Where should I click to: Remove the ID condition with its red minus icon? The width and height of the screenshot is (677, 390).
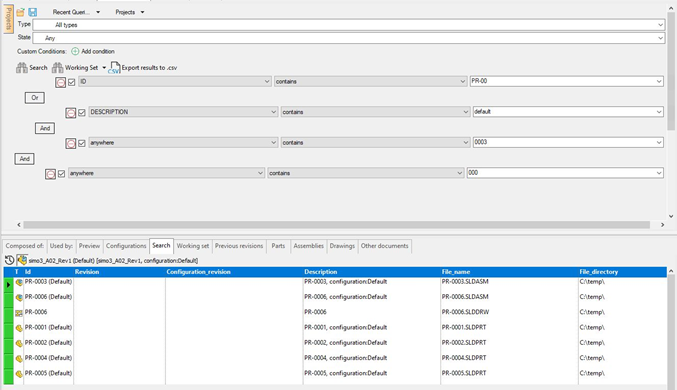[60, 82]
